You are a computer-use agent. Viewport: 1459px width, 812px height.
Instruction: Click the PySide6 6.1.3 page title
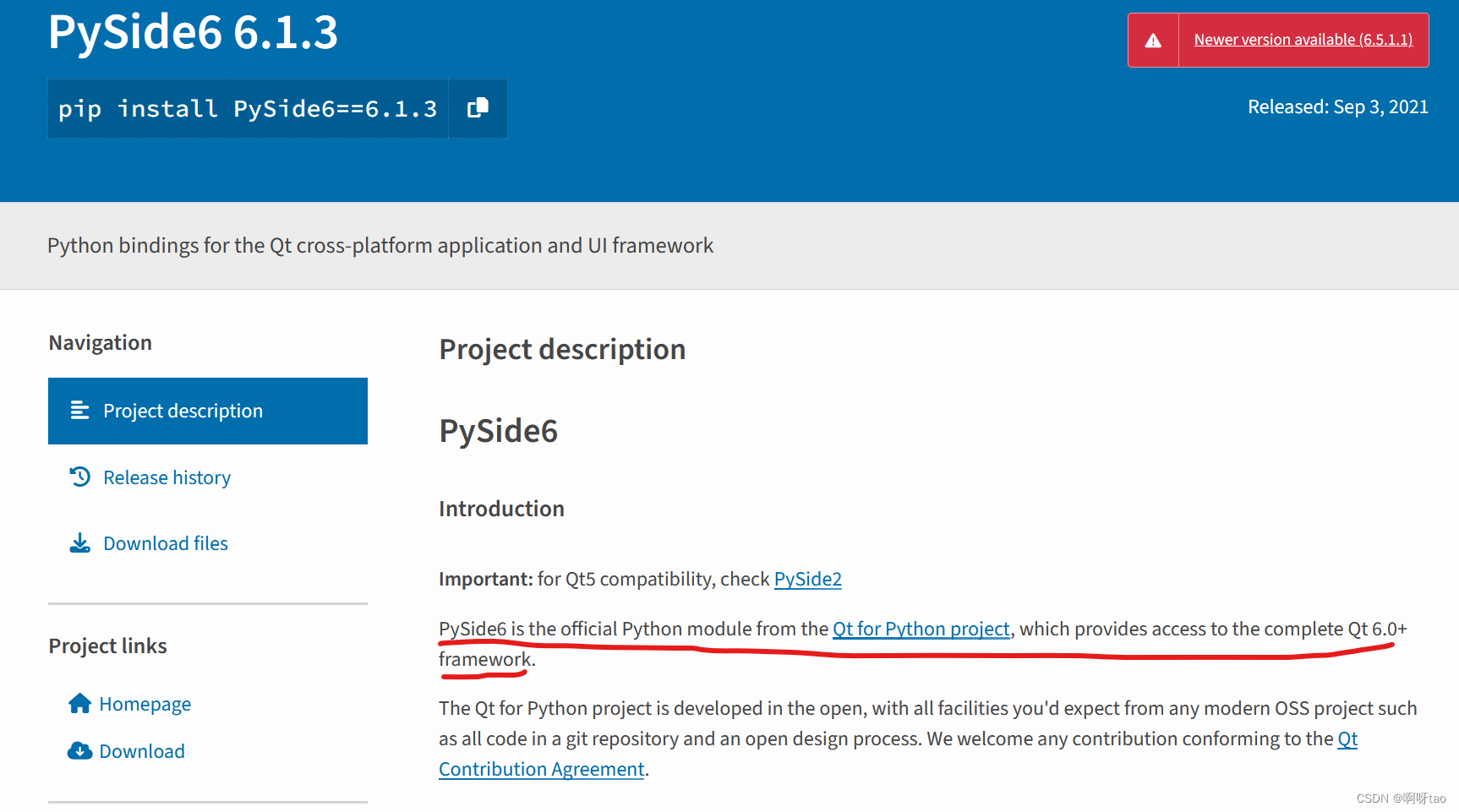click(193, 32)
